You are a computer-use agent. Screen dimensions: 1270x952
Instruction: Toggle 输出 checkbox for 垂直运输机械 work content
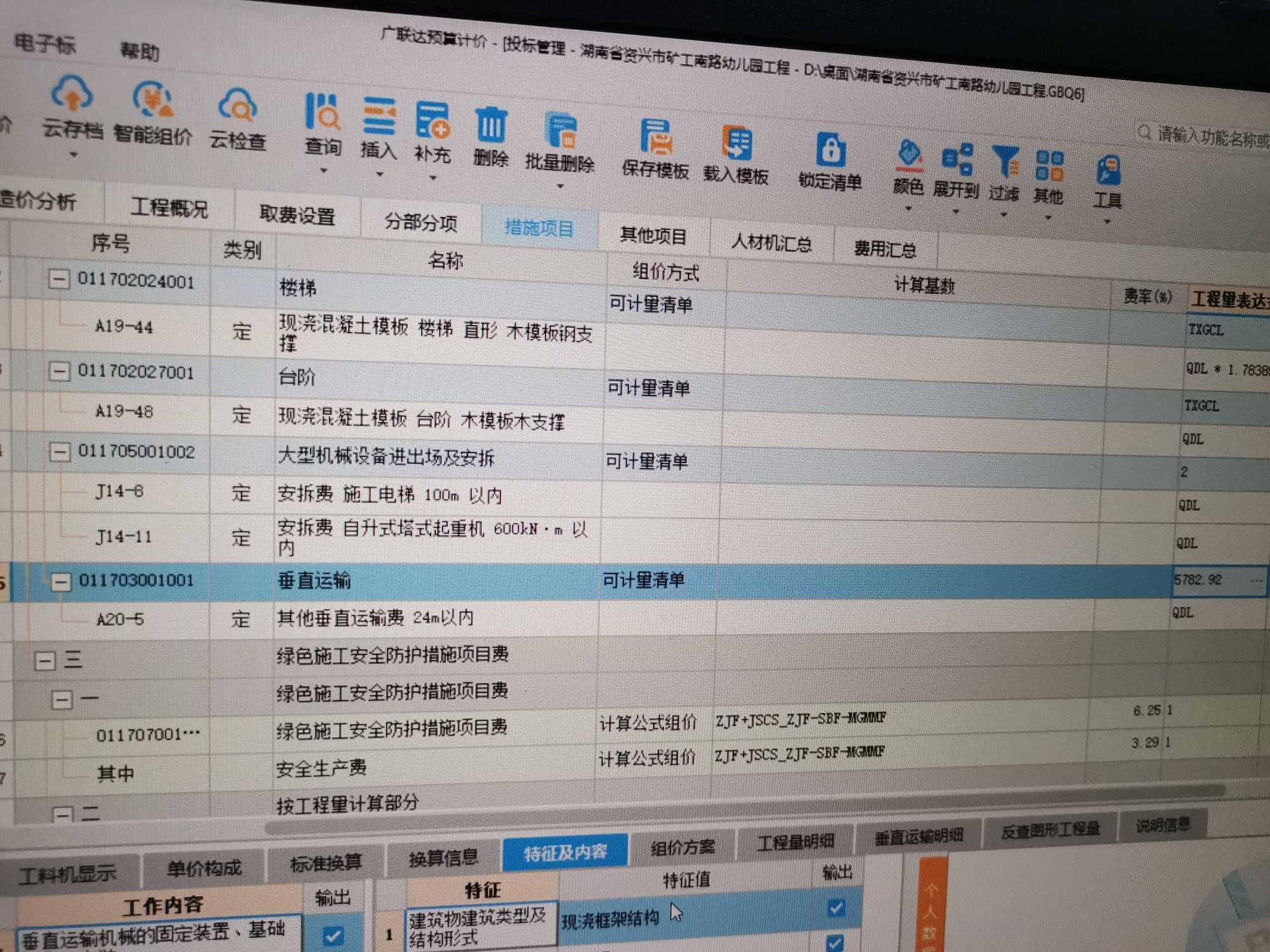pyautogui.click(x=333, y=935)
